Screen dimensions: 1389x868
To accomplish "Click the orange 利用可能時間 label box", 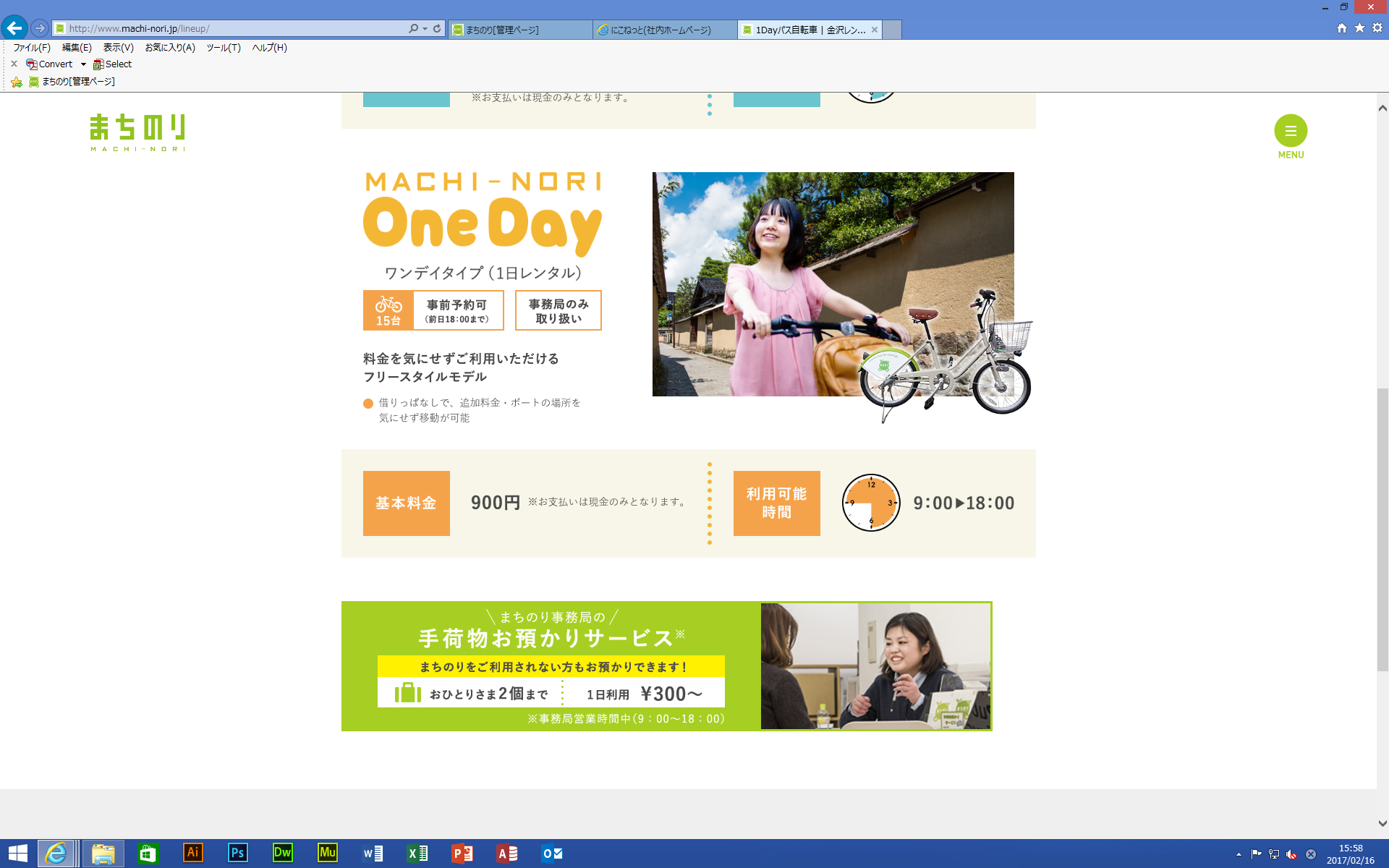I will [x=776, y=503].
